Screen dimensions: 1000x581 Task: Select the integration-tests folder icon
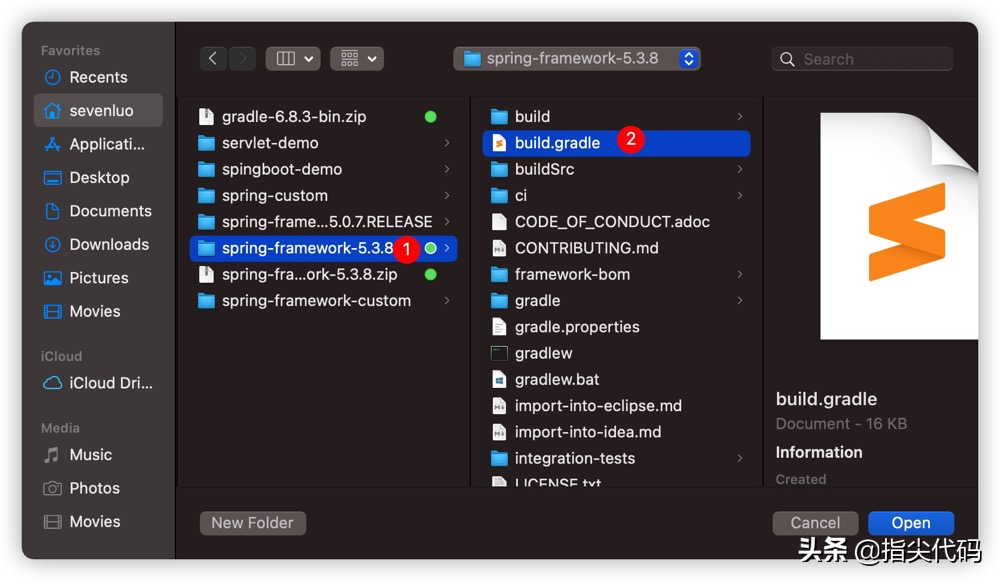pos(499,459)
